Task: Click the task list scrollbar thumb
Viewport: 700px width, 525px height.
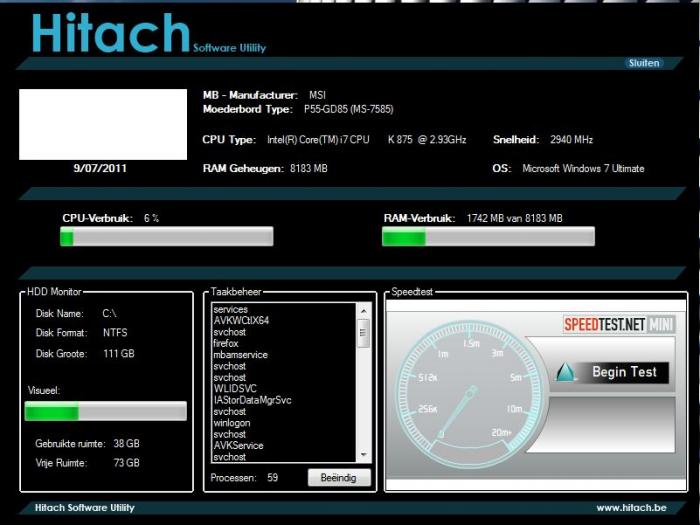Action: (x=363, y=333)
